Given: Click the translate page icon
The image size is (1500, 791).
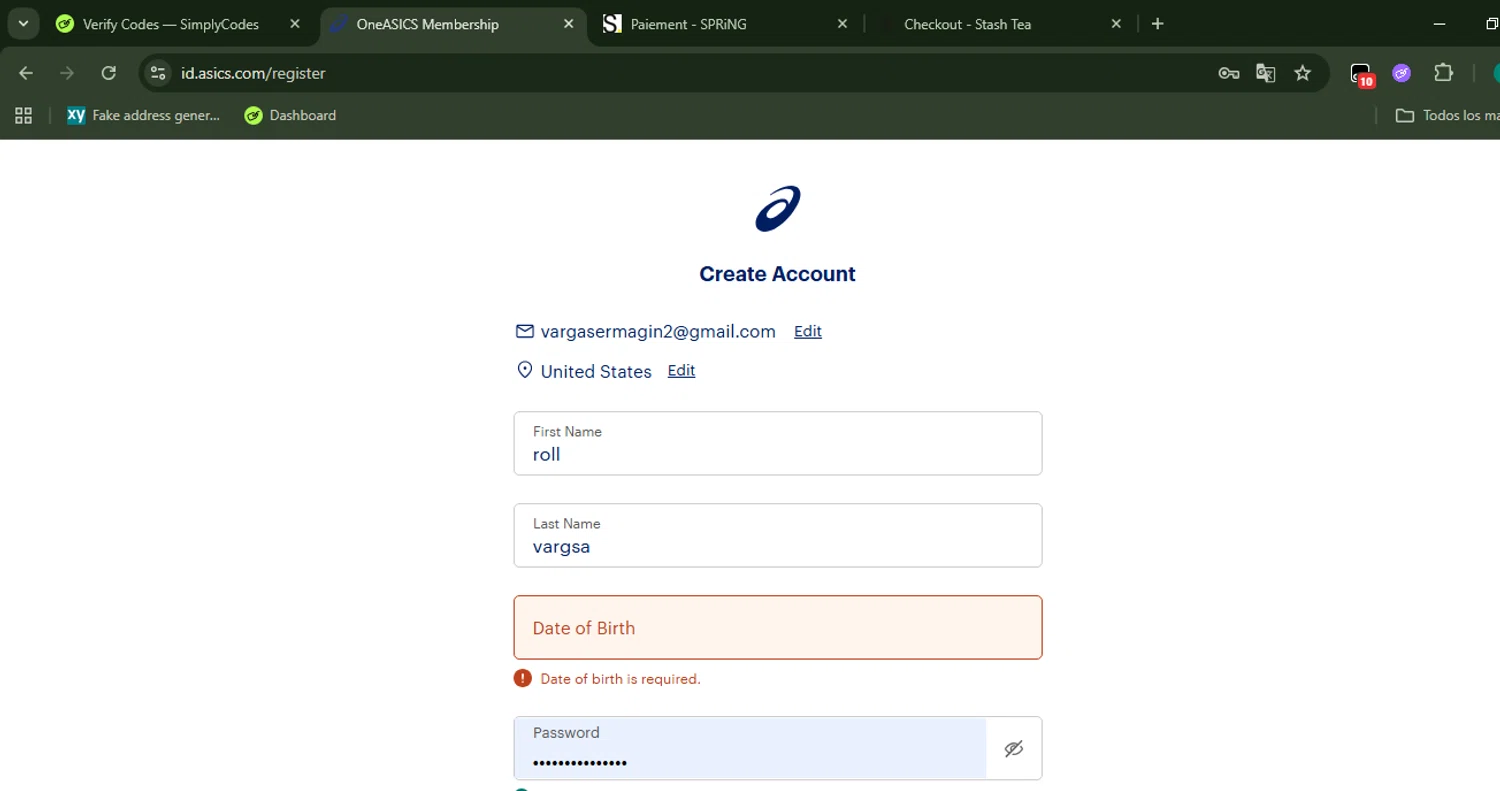Looking at the screenshot, I should [1266, 73].
